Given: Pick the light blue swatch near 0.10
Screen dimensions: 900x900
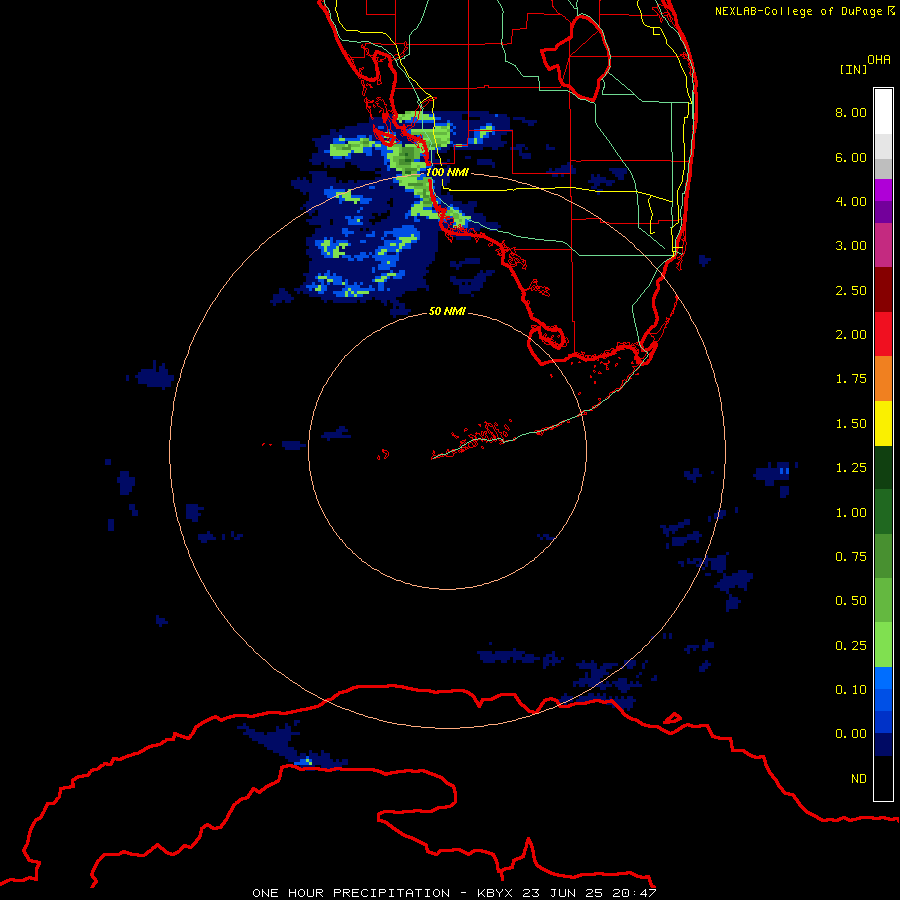Looking at the screenshot, I should (883, 678).
